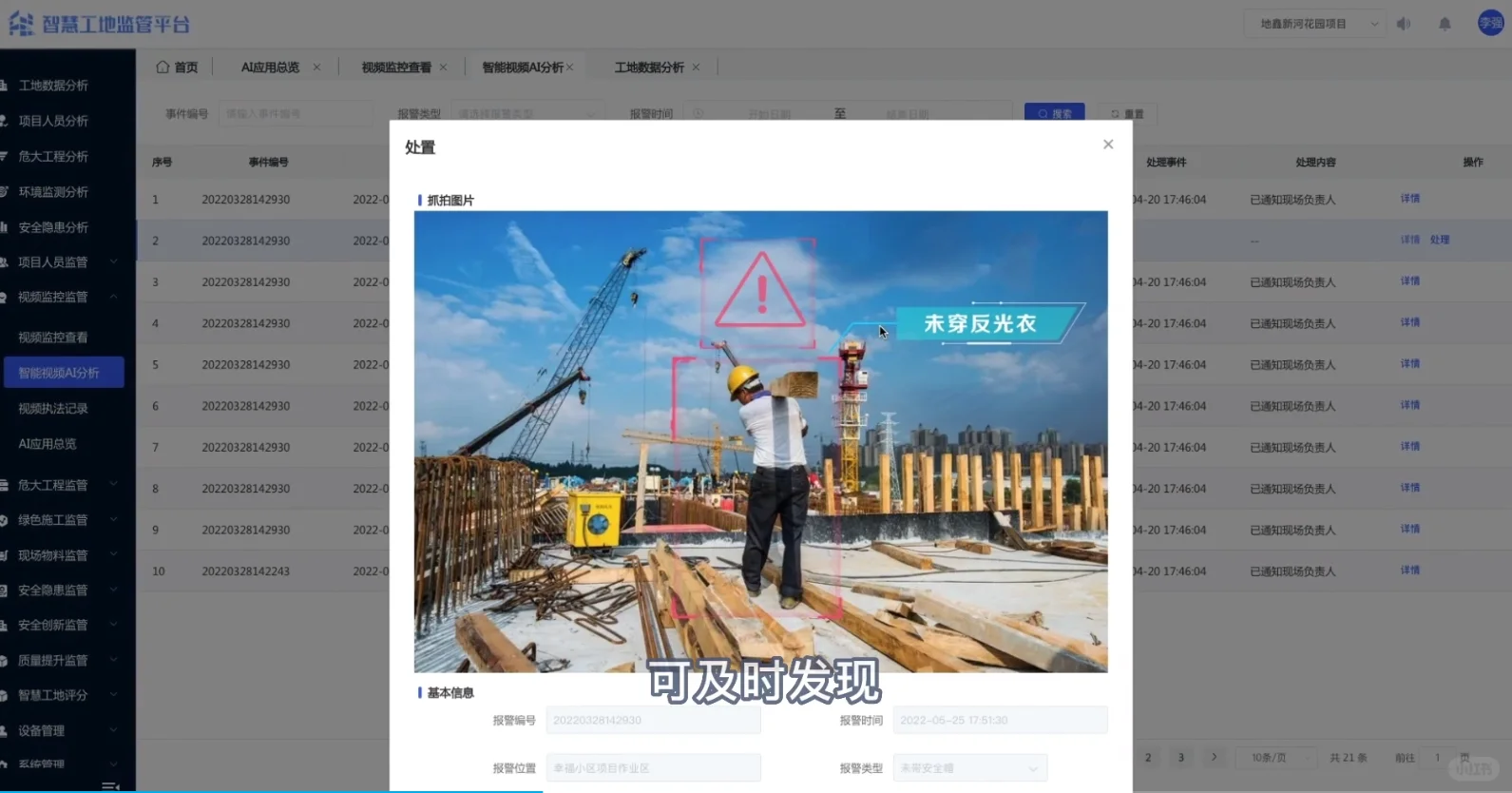Click 详情 link in row 1

[1410, 199]
